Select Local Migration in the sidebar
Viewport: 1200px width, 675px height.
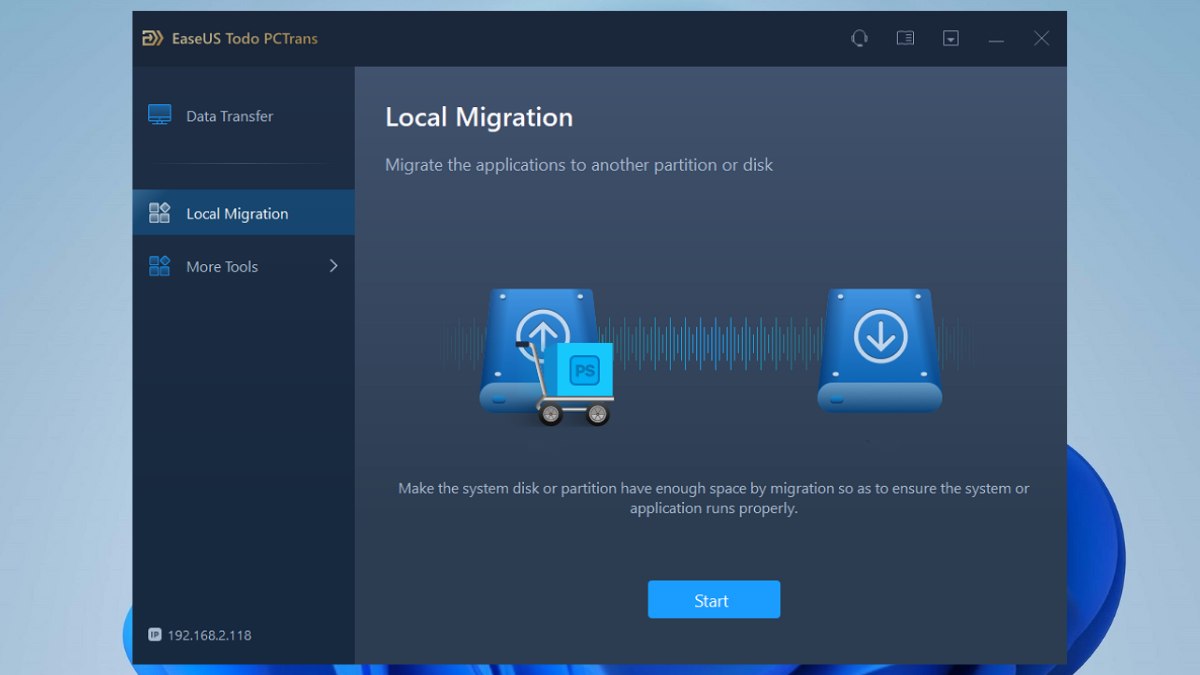(x=243, y=213)
